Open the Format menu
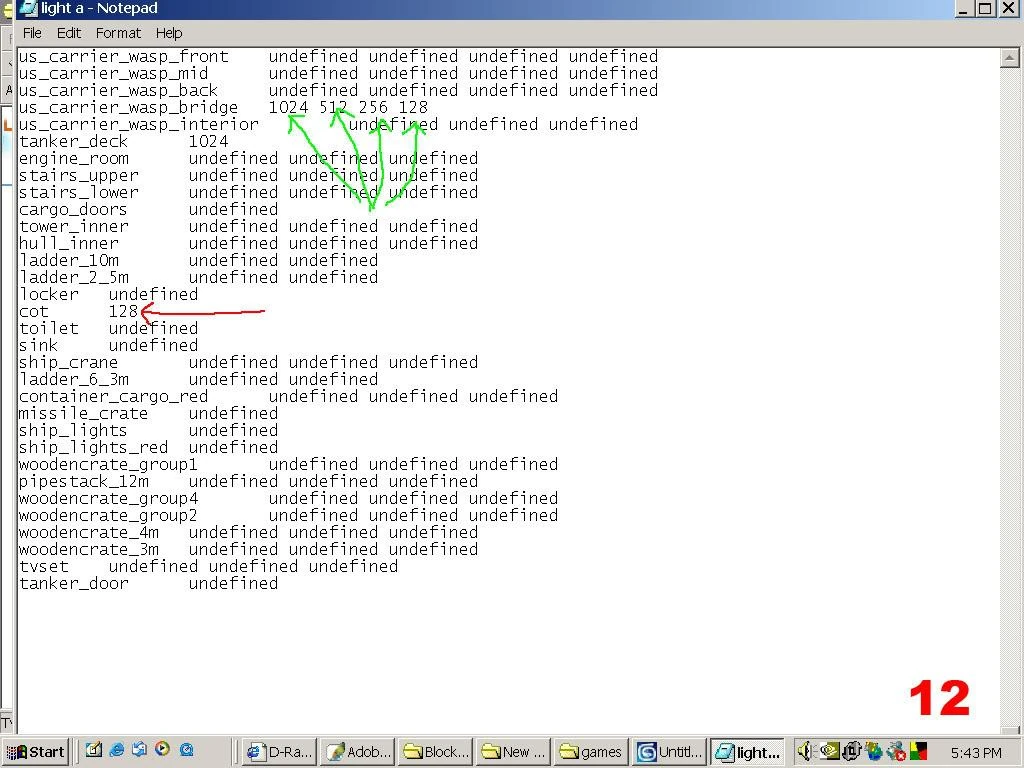Viewport: 1024px width, 768px height. click(x=118, y=33)
